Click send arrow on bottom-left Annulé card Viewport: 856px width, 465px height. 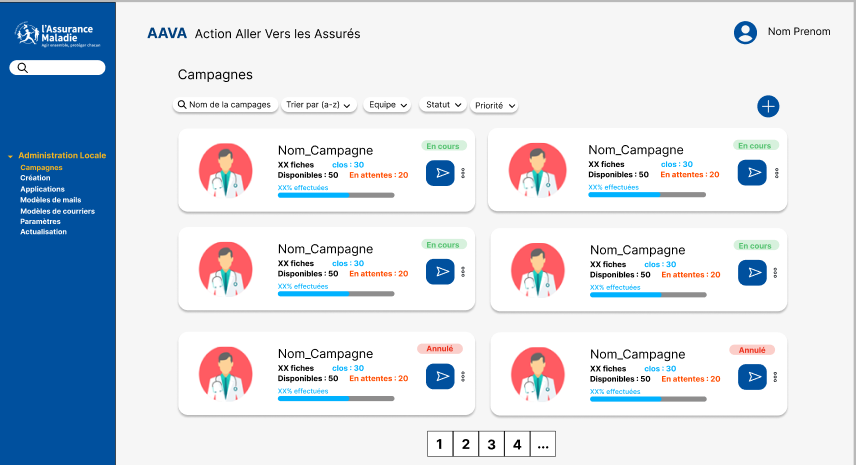tap(440, 376)
